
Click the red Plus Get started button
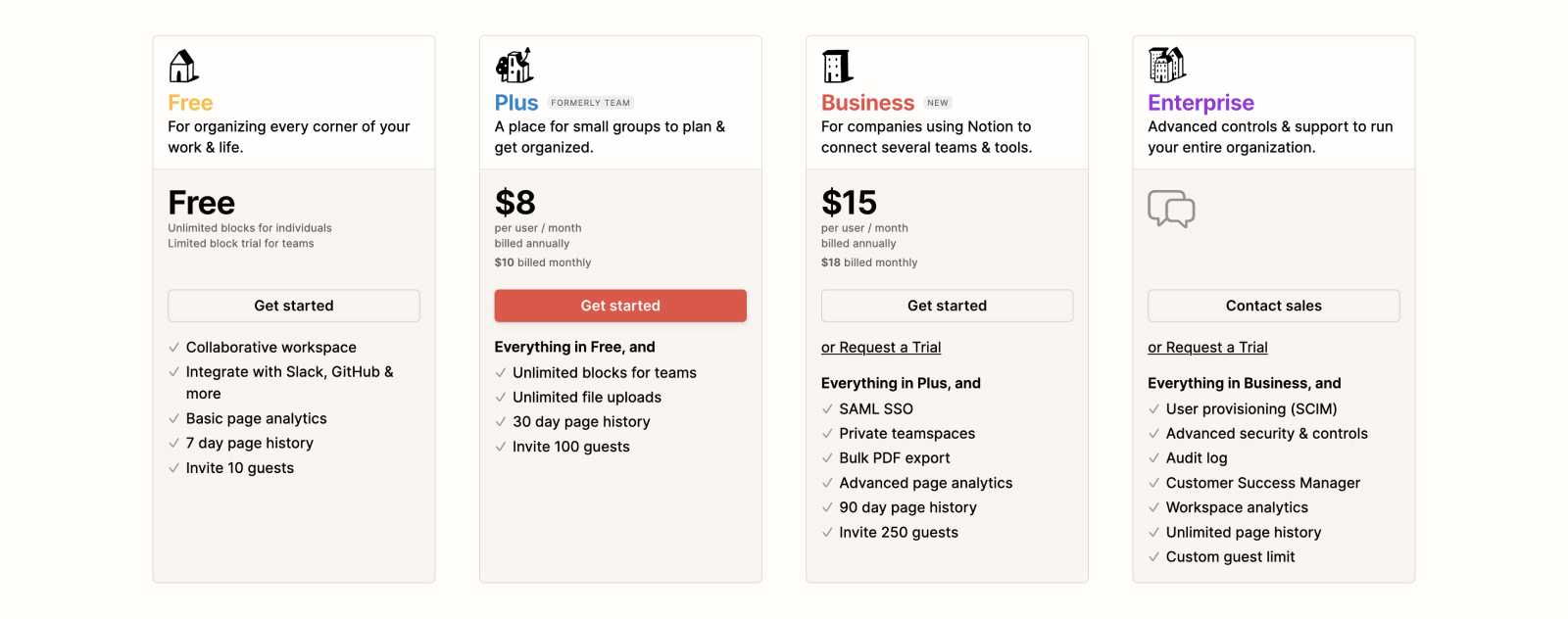[x=620, y=306]
